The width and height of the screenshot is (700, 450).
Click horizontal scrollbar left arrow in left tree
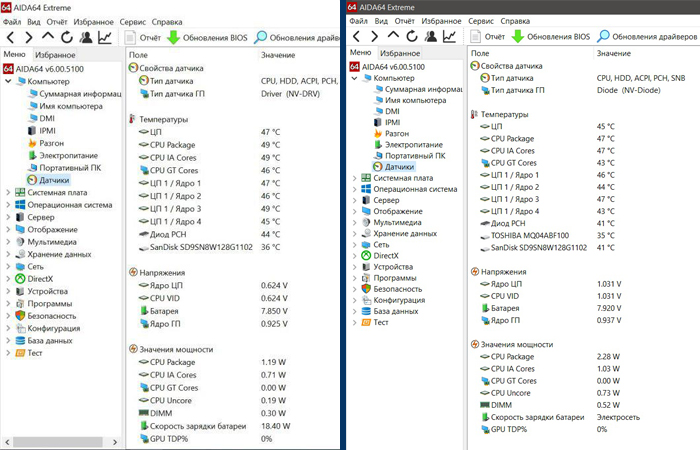click(x=7, y=442)
